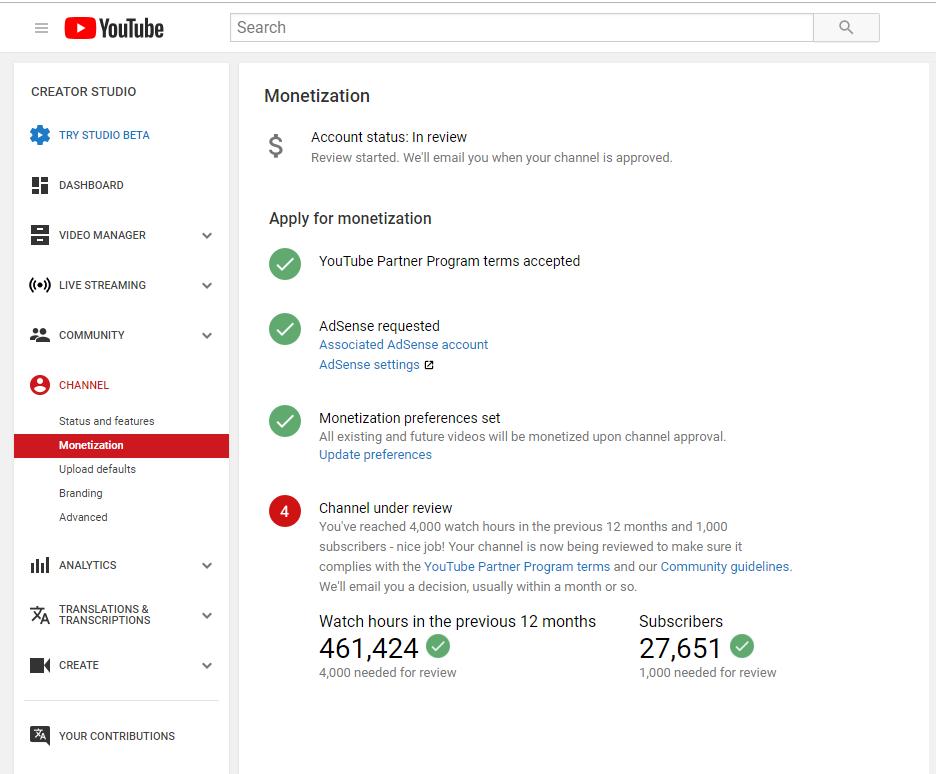Click the Community people icon
936x774 pixels.
(x=40, y=335)
